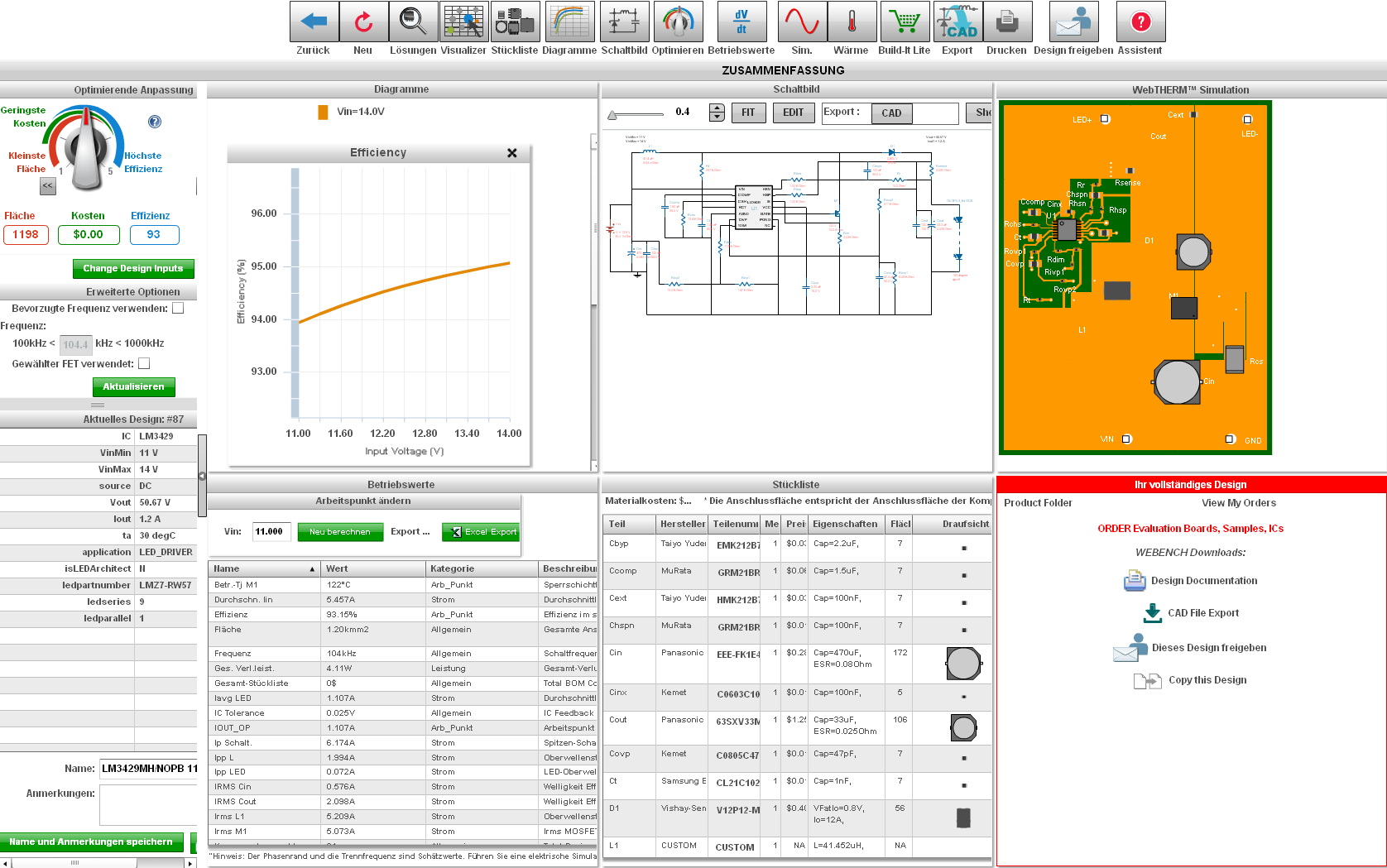Click ORDER Evaluation Boards, Samples, ICs
Viewport: 1387px width, 868px height.
tap(1190, 529)
